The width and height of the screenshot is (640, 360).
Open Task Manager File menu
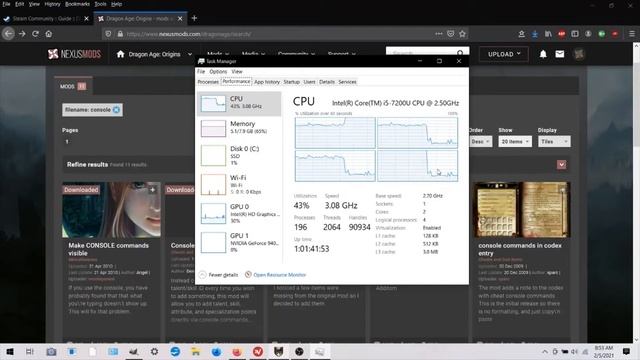201,71
